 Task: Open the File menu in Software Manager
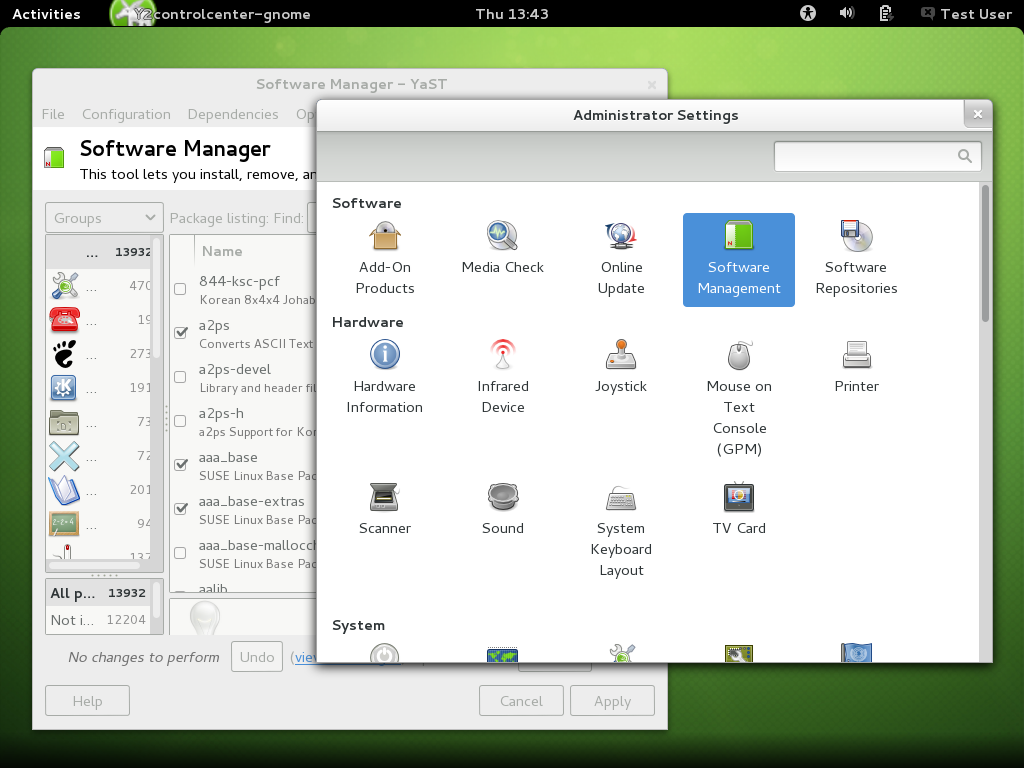pyautogui.click(x=53, y=114)
